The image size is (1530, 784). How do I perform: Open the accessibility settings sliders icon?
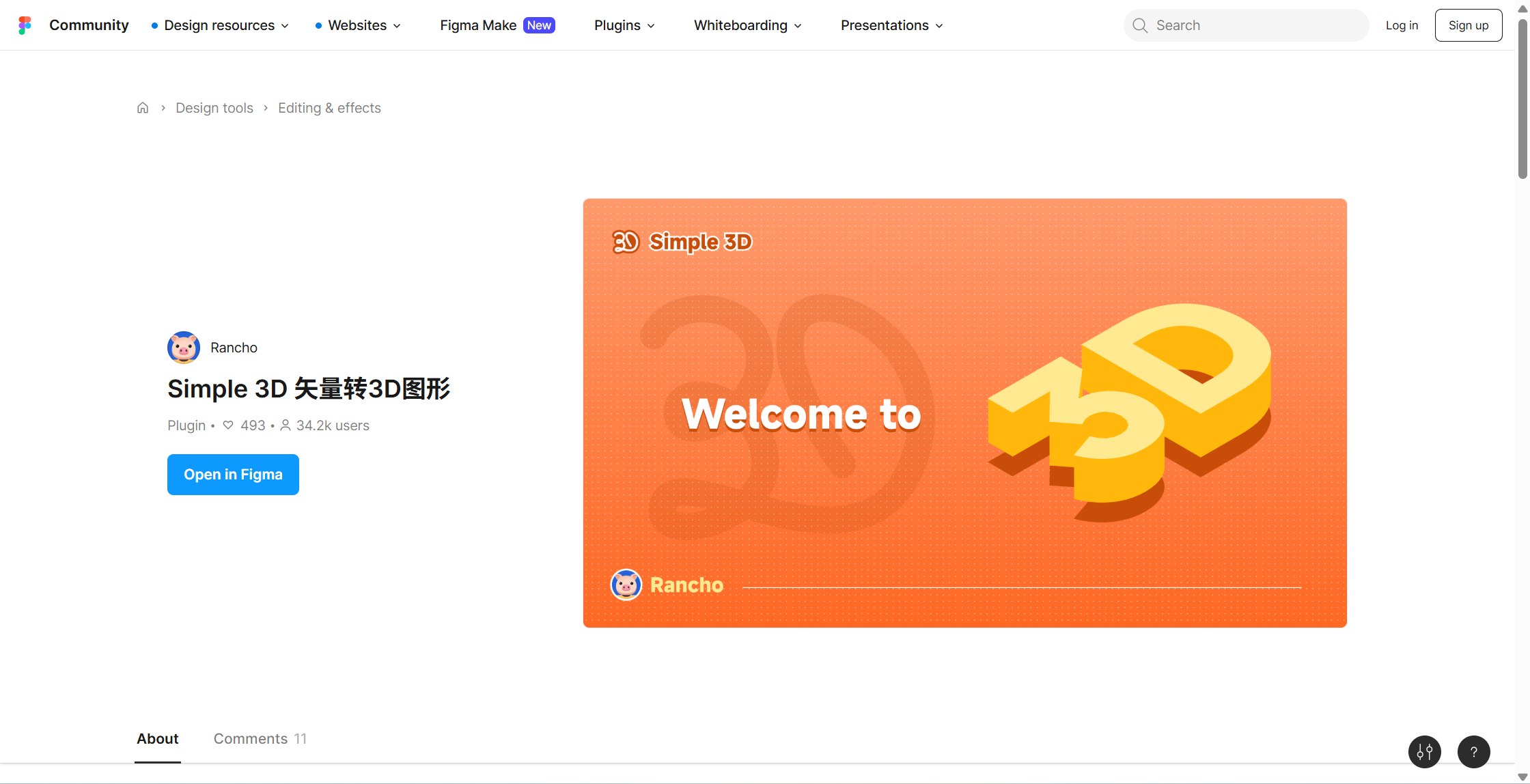coord(1424,752)
